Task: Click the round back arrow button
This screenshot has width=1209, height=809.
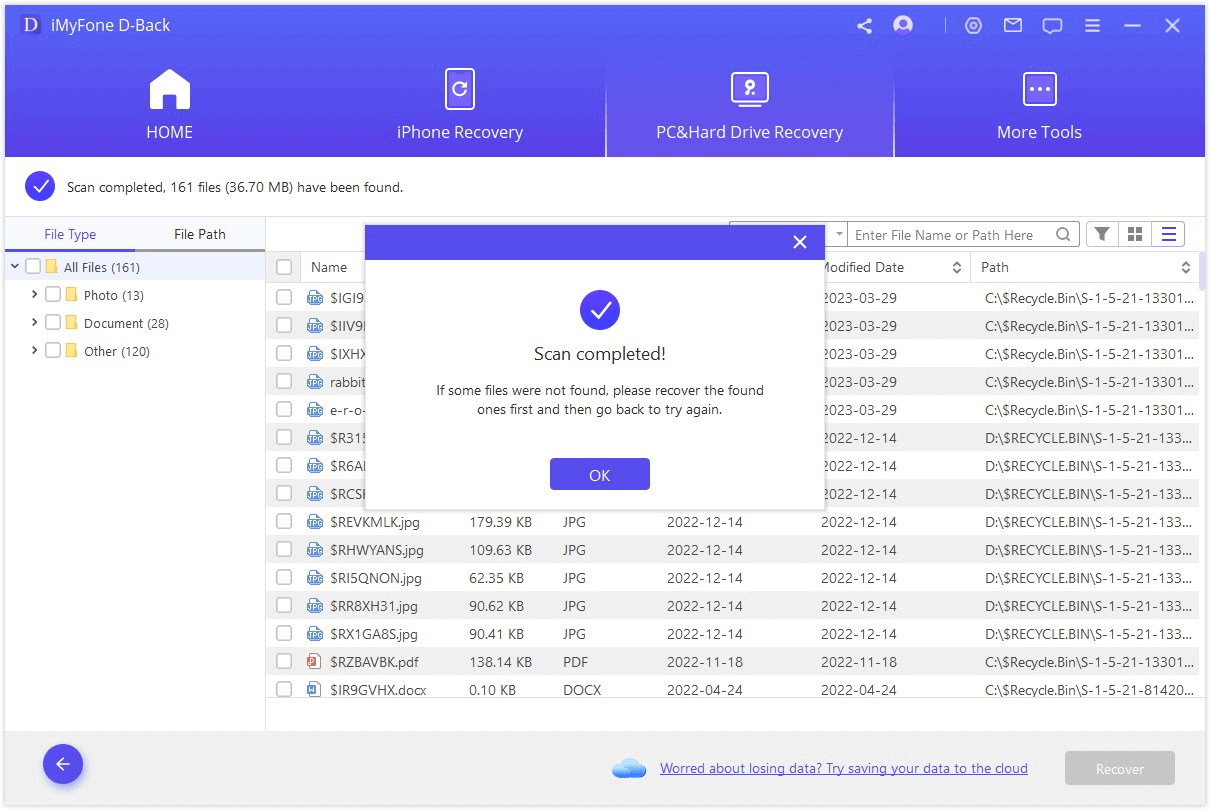Action: pos(63,765)
